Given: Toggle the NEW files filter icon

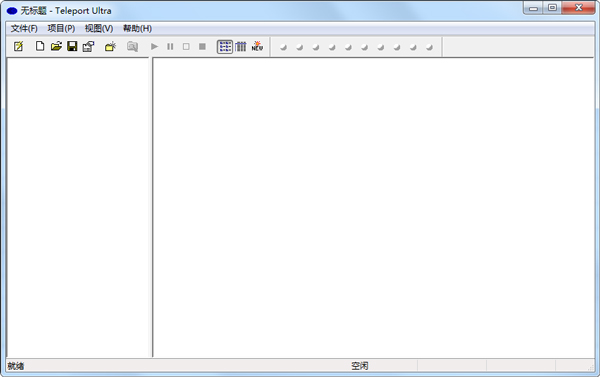Looking at the screenshot, I should tap(257, 46).
